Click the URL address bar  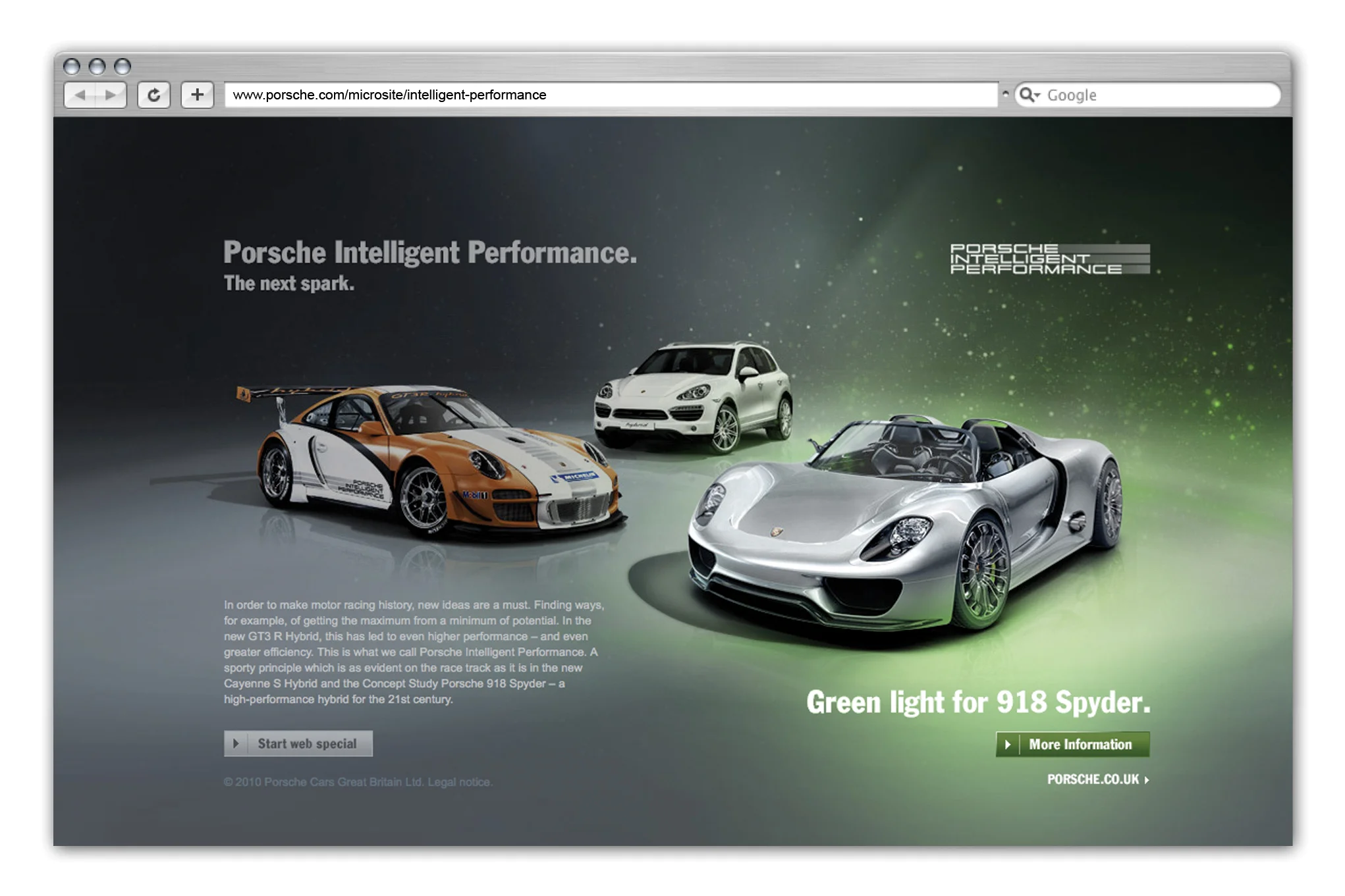pos(611,95)
